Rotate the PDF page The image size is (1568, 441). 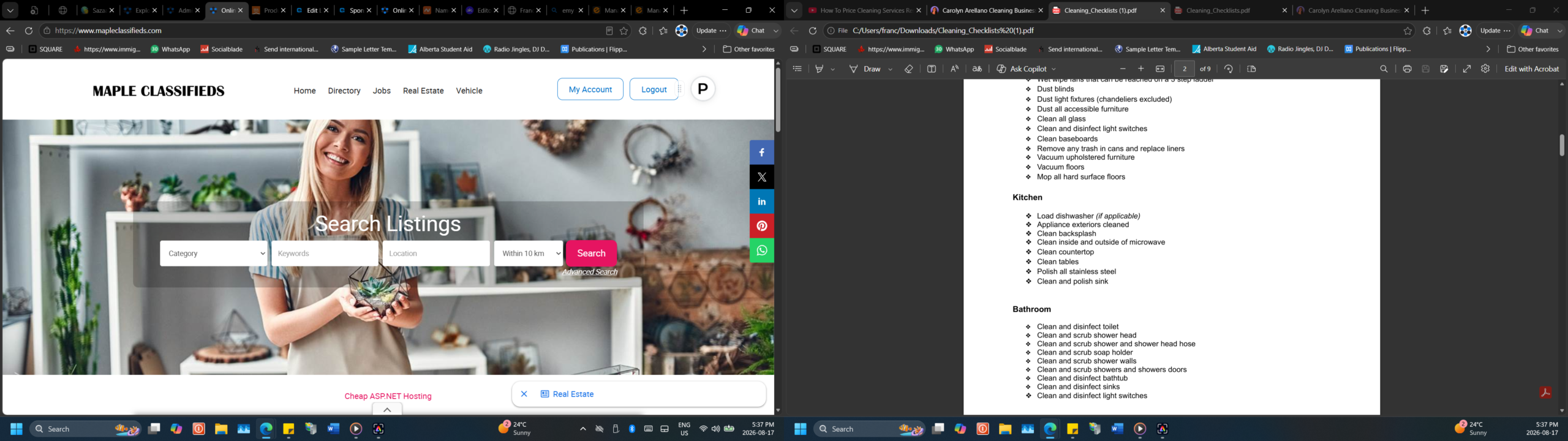(x=1229, y=69)
